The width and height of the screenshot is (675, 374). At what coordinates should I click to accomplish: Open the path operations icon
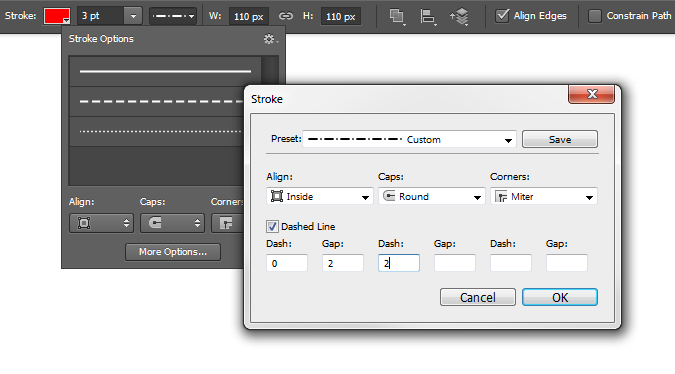397,17
